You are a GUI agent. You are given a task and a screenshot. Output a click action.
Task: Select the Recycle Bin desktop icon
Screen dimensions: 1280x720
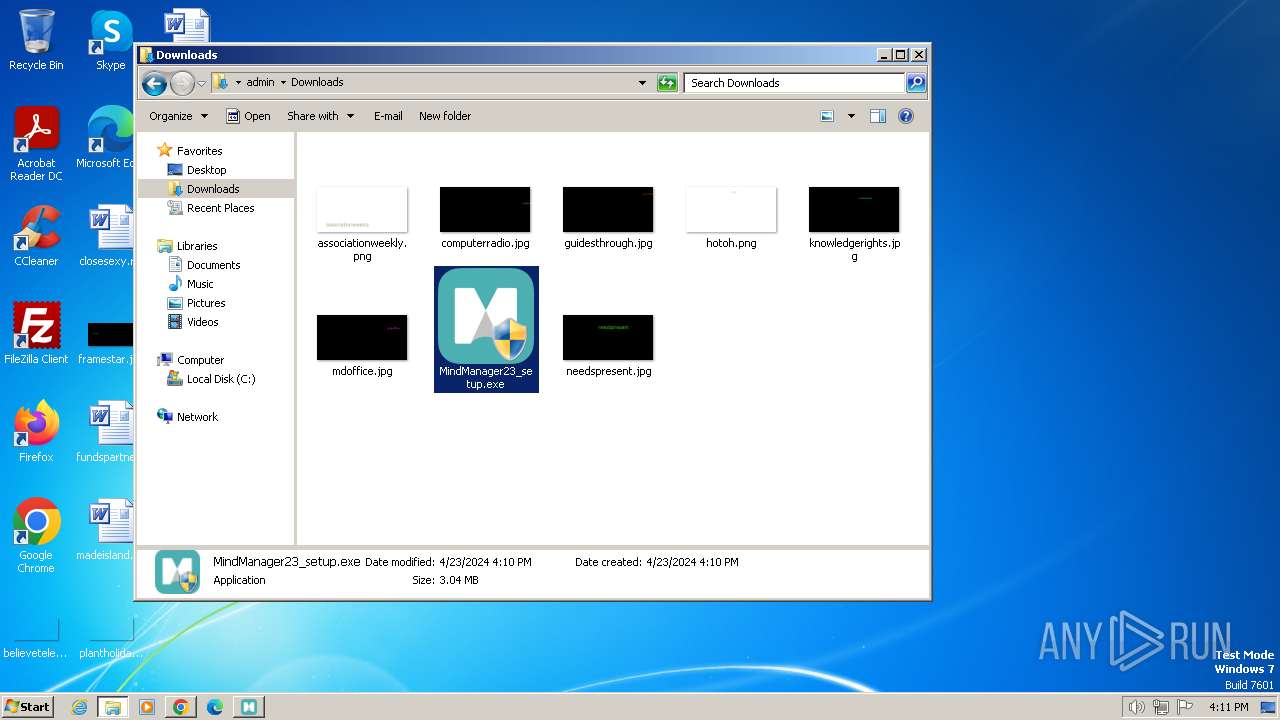[x=36, y=40]
